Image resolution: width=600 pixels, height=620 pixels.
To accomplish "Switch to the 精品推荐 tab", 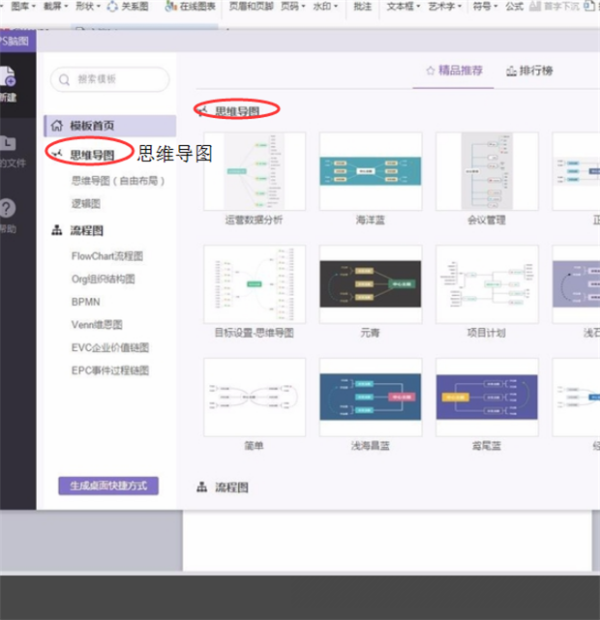I will (454, 71).
